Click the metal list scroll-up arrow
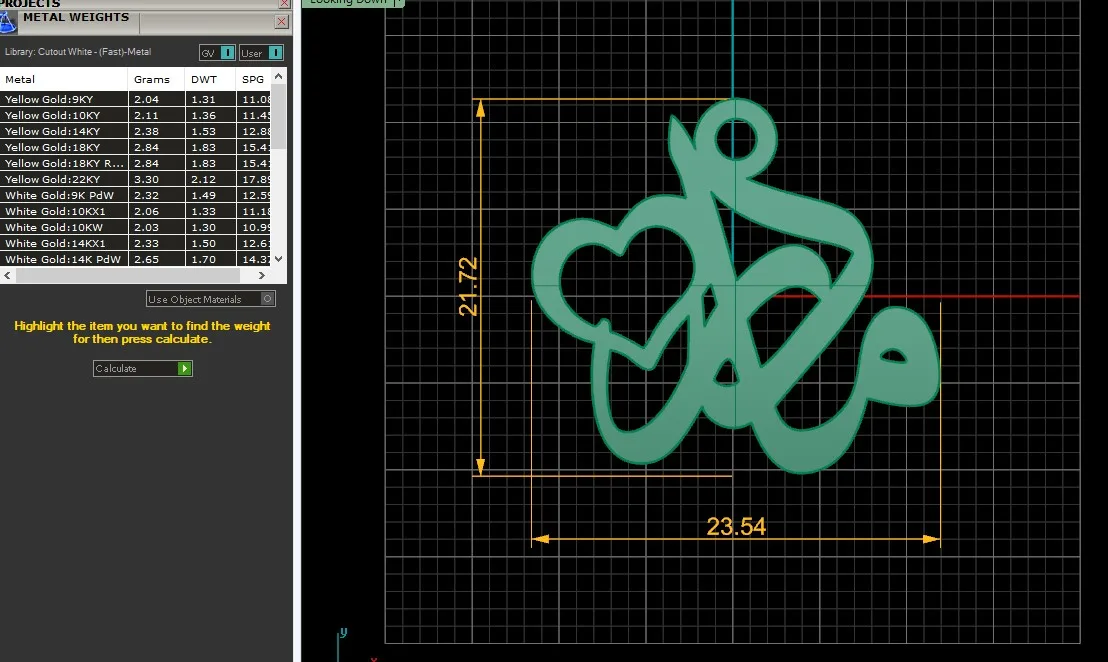The image size is (1108, 662). pos(278,76)
